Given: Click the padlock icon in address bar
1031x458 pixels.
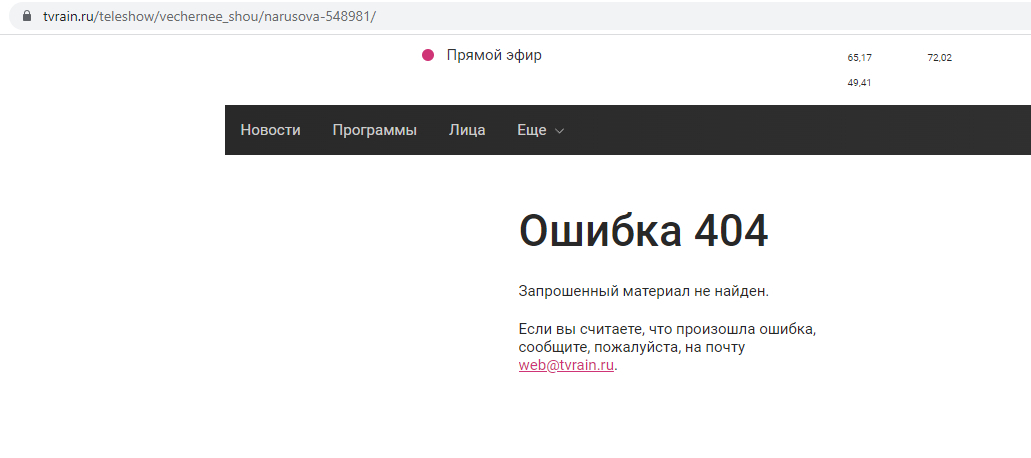Looking at the screenshot, I should tap(26, 16).
